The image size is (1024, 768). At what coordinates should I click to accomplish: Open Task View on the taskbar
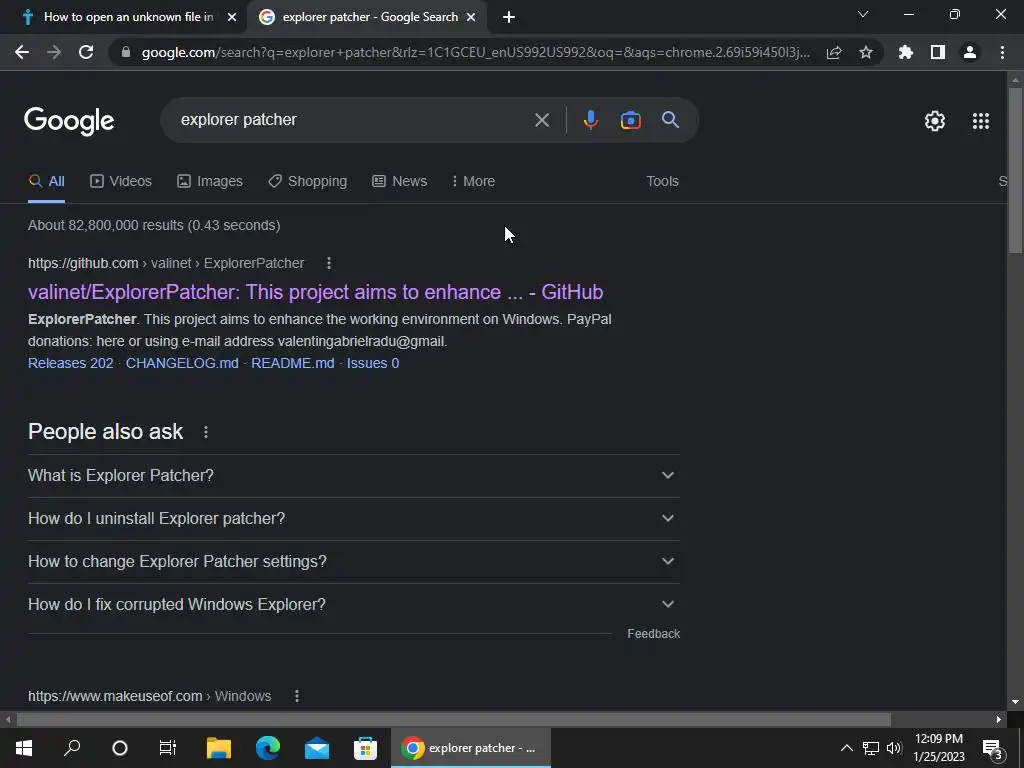168,748
